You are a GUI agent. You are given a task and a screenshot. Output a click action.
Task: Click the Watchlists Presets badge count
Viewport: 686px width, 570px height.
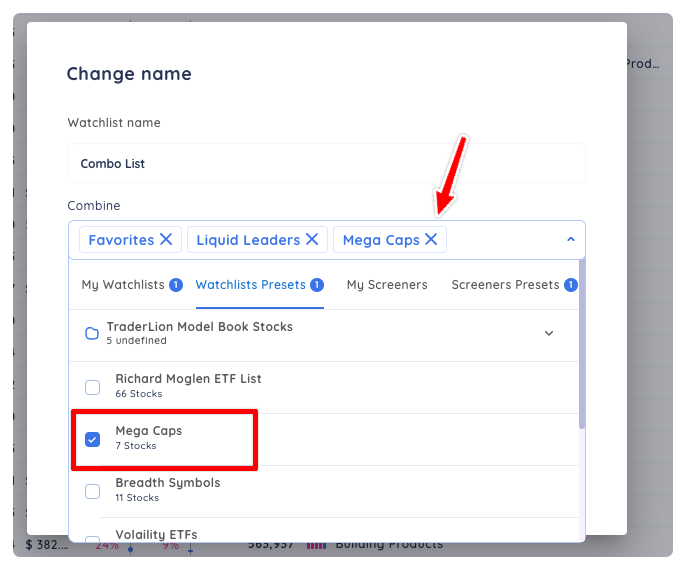point(317,285)
